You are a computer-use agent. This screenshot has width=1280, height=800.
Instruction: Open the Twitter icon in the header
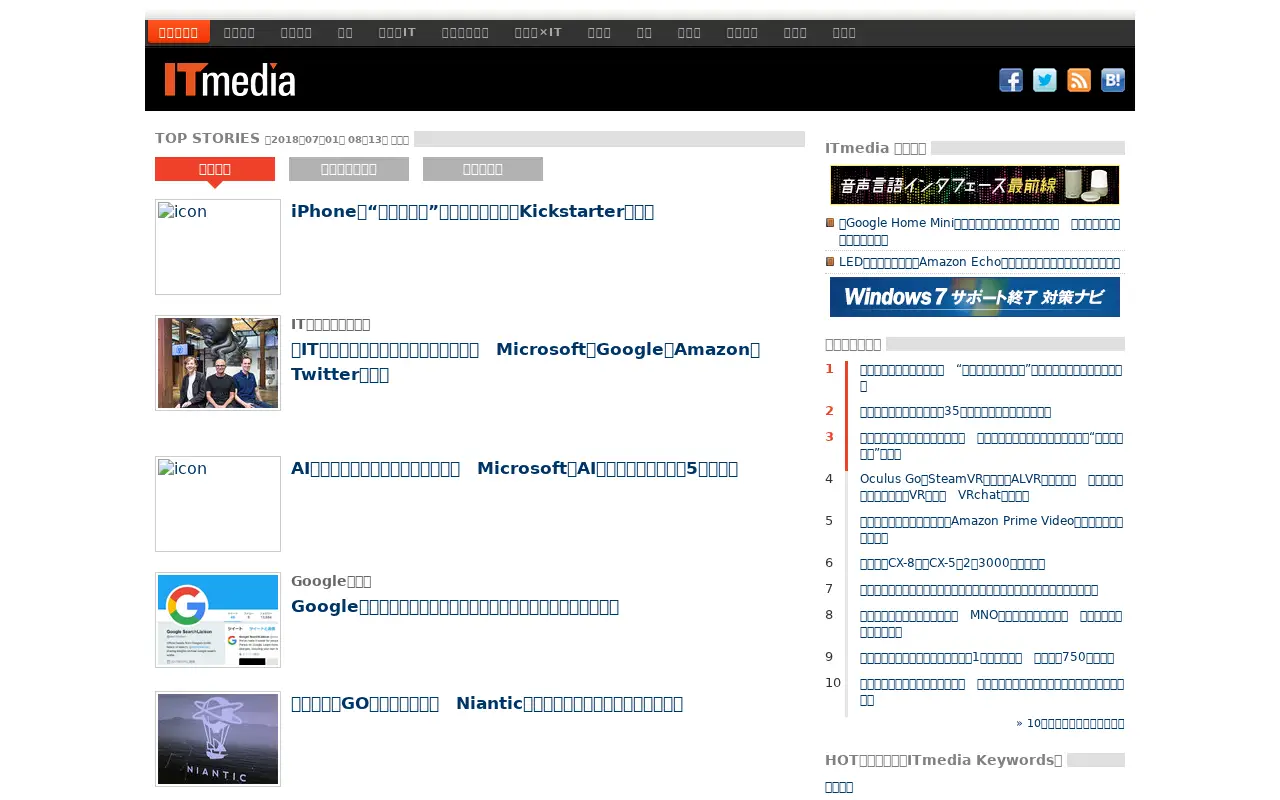[x=1045, y=80]
